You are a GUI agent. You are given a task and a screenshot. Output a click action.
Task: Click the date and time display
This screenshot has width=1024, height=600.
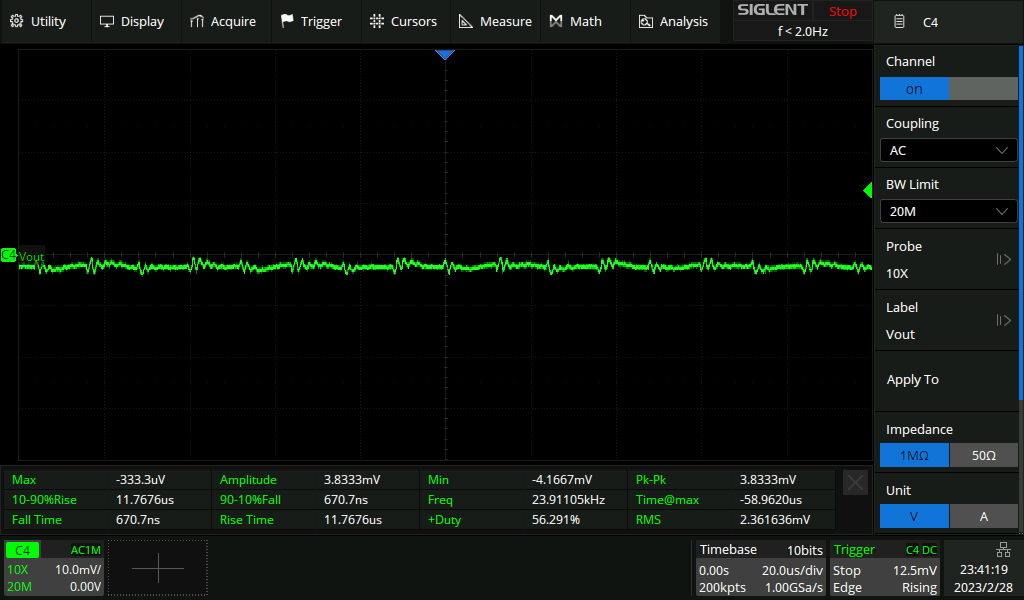point(983,578)
